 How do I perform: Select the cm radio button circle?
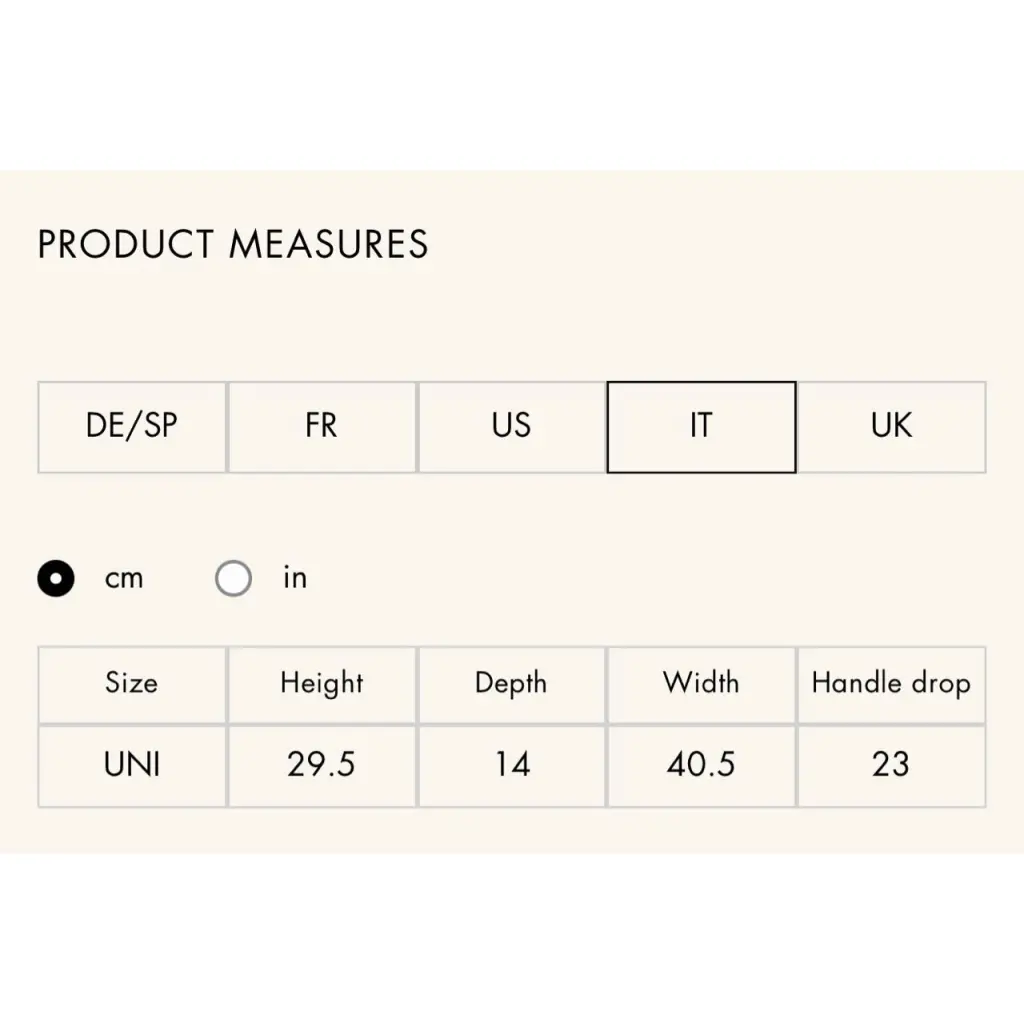pos(56,578)
